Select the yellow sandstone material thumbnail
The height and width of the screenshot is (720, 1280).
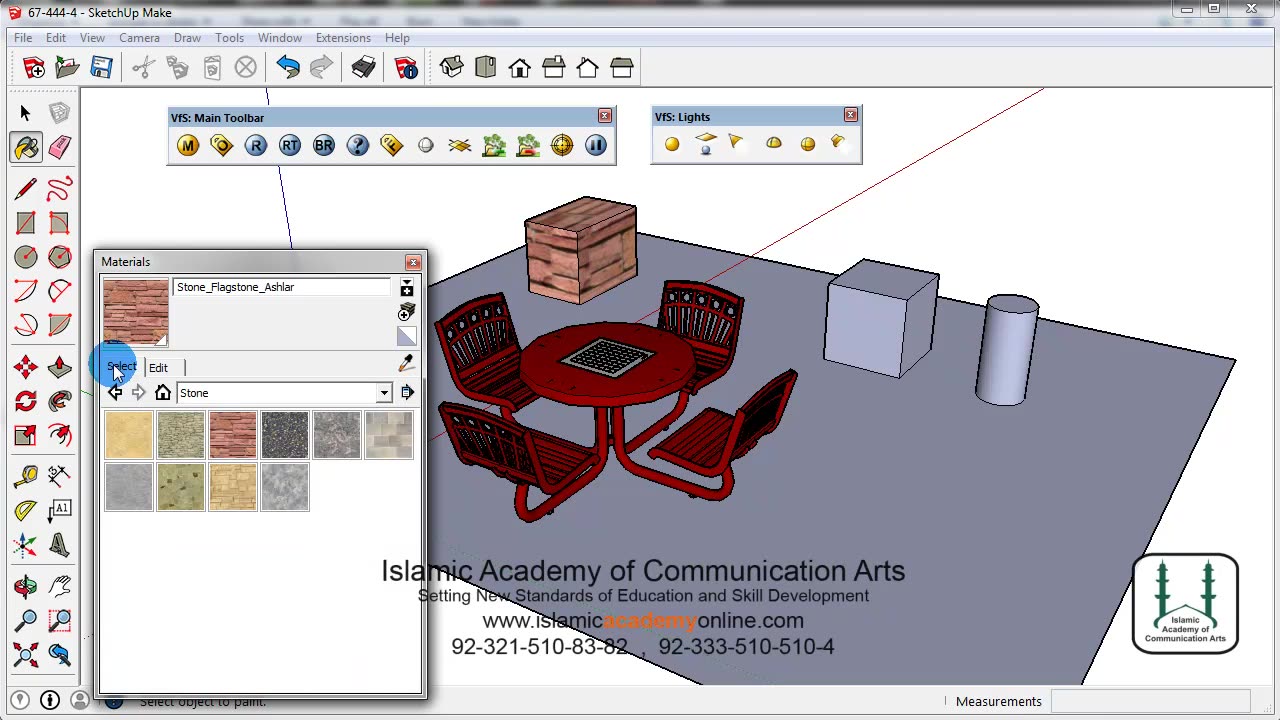click(x=129, y=435)
